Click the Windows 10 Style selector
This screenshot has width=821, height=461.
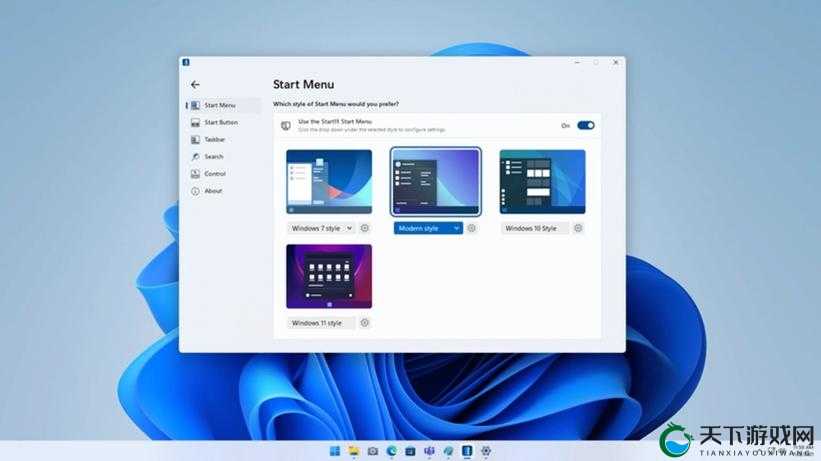[535, 228]
